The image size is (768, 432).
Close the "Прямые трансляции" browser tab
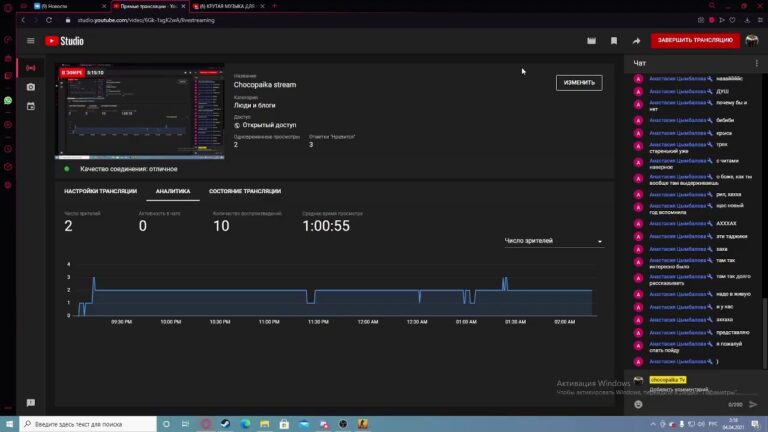183,6
